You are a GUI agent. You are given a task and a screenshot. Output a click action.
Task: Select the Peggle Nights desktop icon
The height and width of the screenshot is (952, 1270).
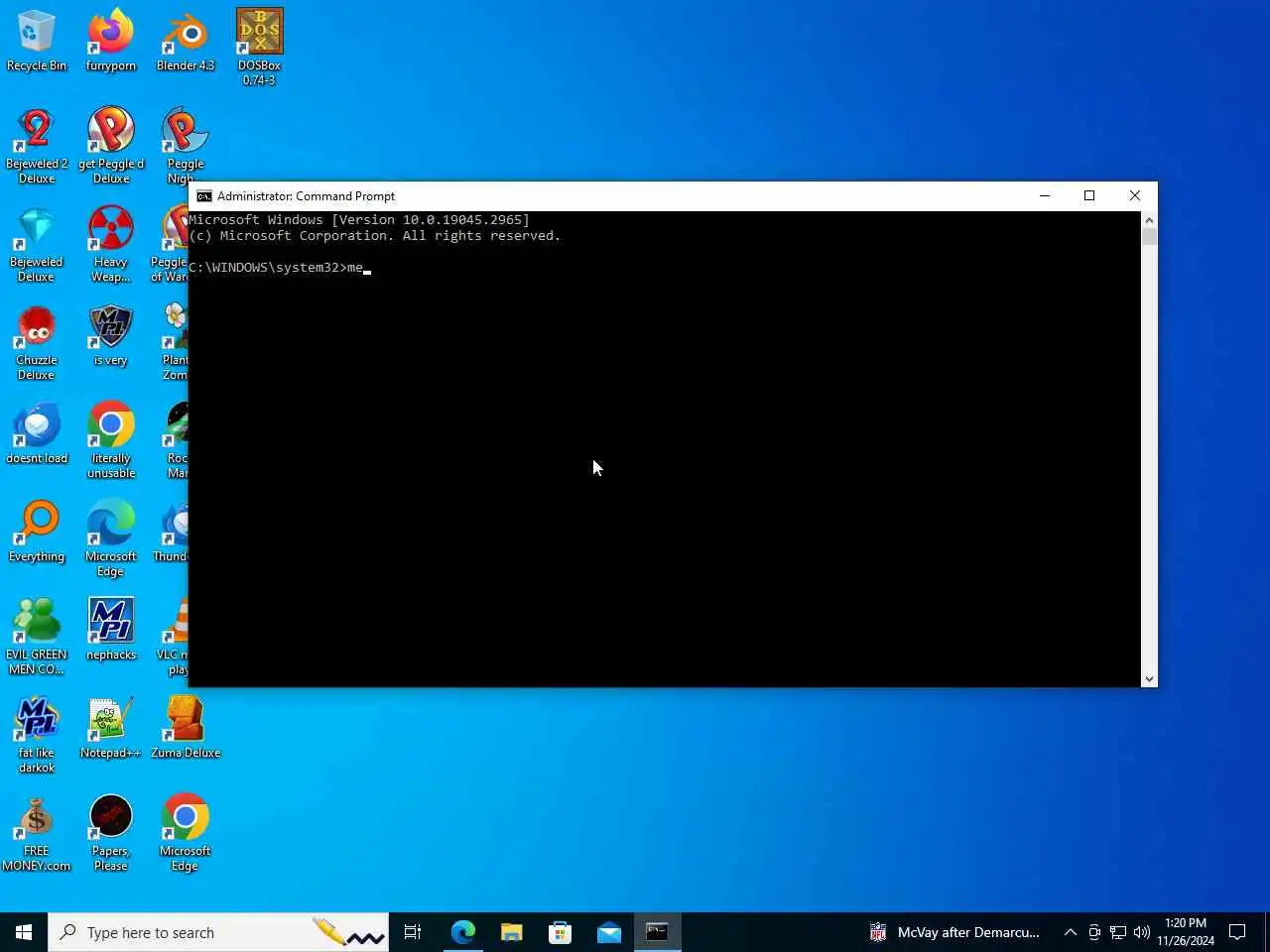185,146
